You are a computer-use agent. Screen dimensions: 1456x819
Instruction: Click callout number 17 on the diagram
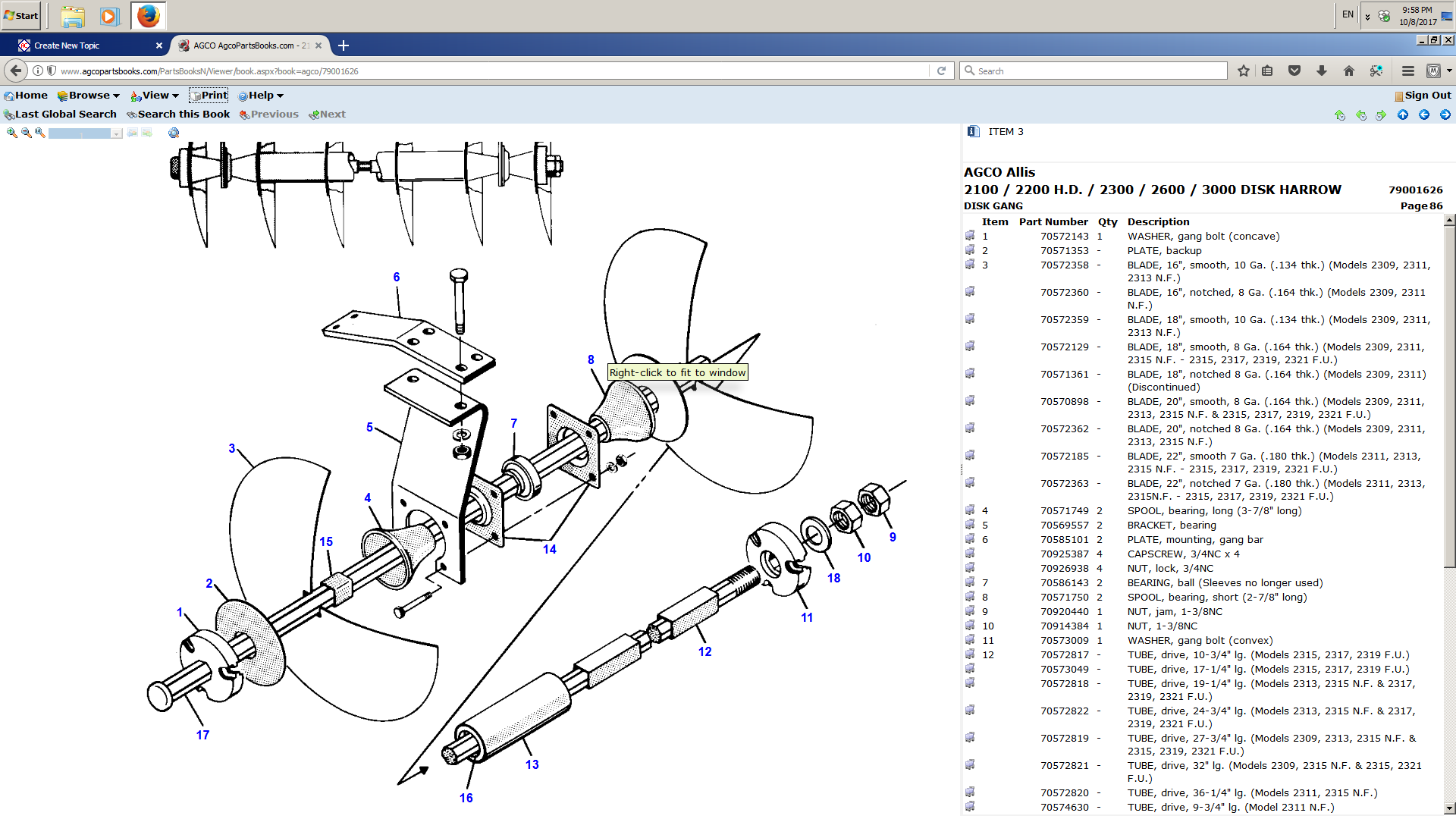[202, 735]
